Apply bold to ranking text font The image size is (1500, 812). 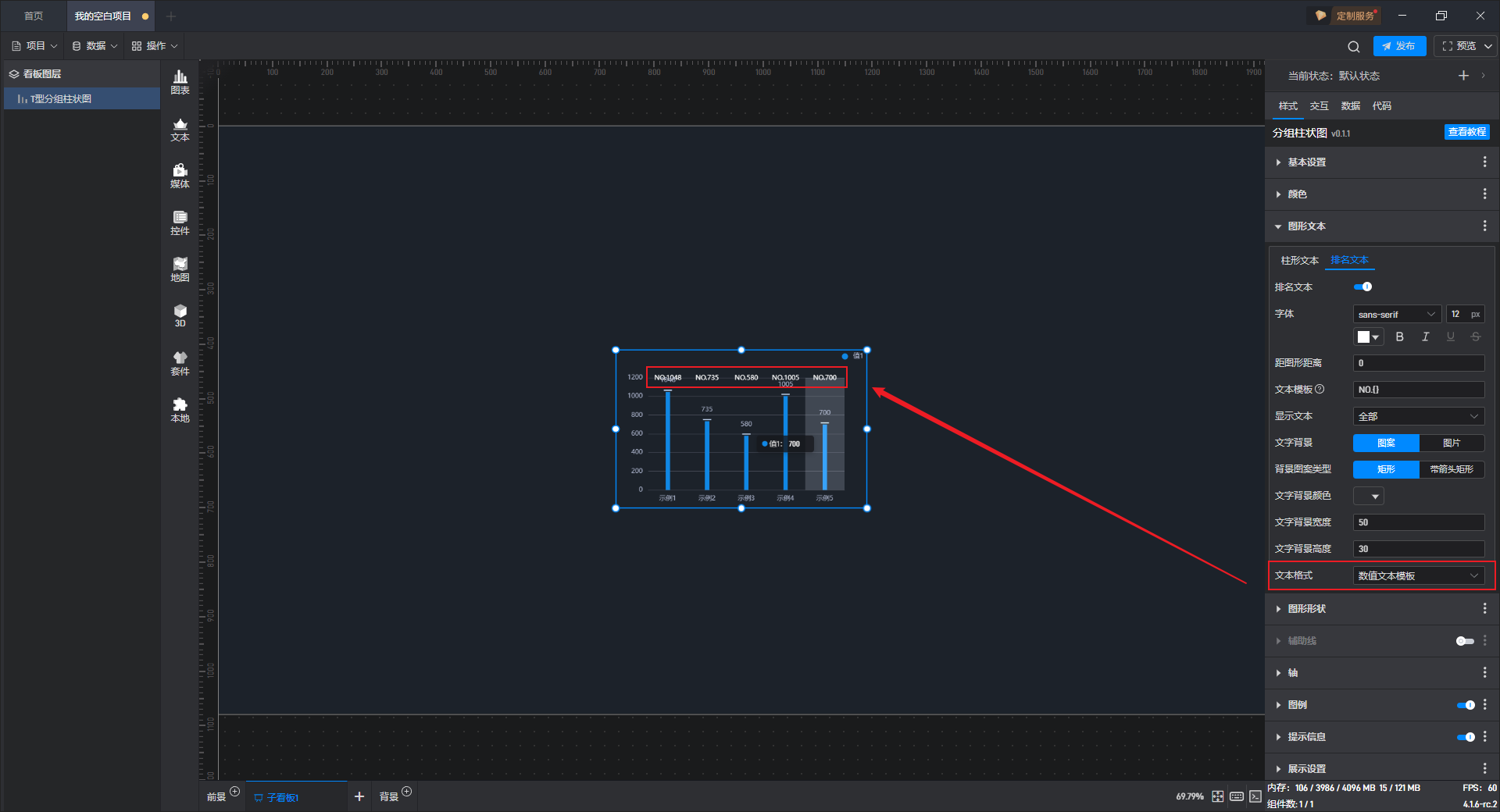coord(1400,337)
